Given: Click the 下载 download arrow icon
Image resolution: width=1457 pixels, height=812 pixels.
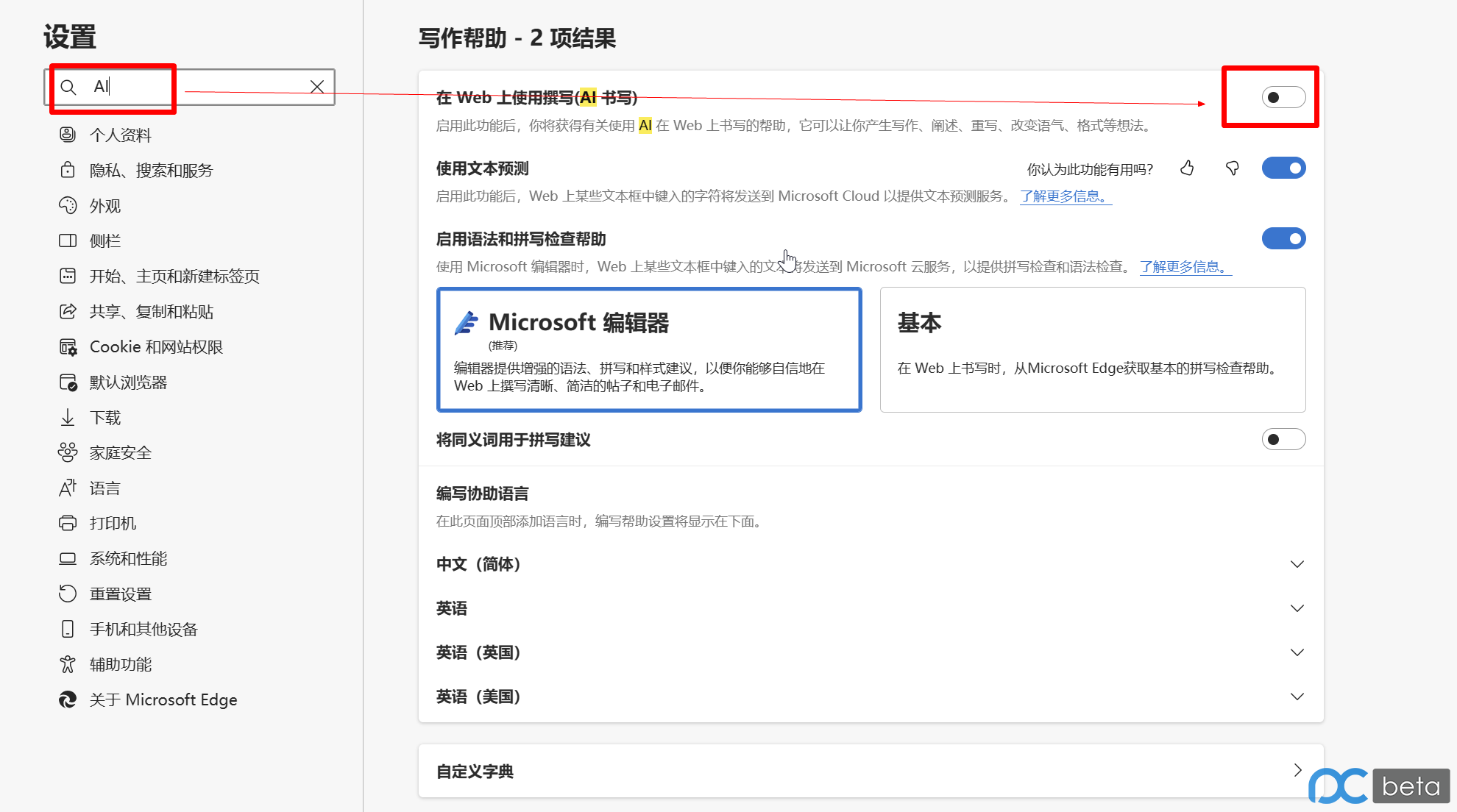Looking at the screenshot, I should 68,417.
